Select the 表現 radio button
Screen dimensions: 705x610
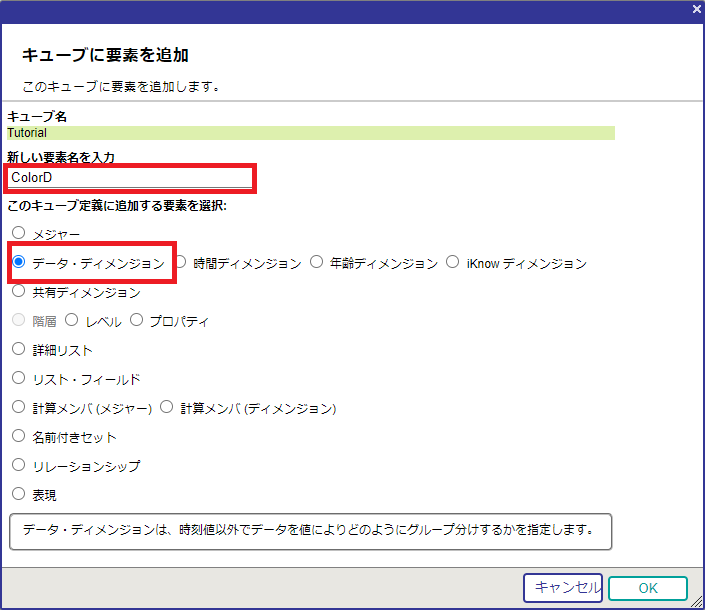pos(19,494)
